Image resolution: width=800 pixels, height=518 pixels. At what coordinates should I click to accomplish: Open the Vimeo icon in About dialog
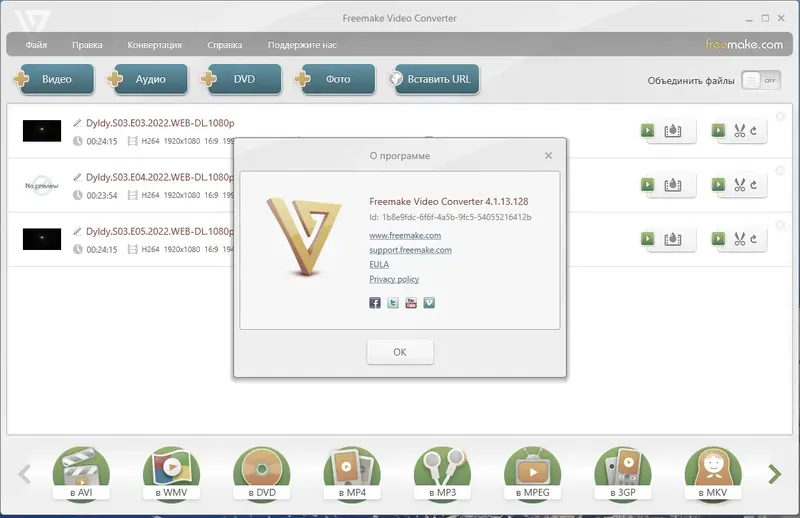click(429, 303)
